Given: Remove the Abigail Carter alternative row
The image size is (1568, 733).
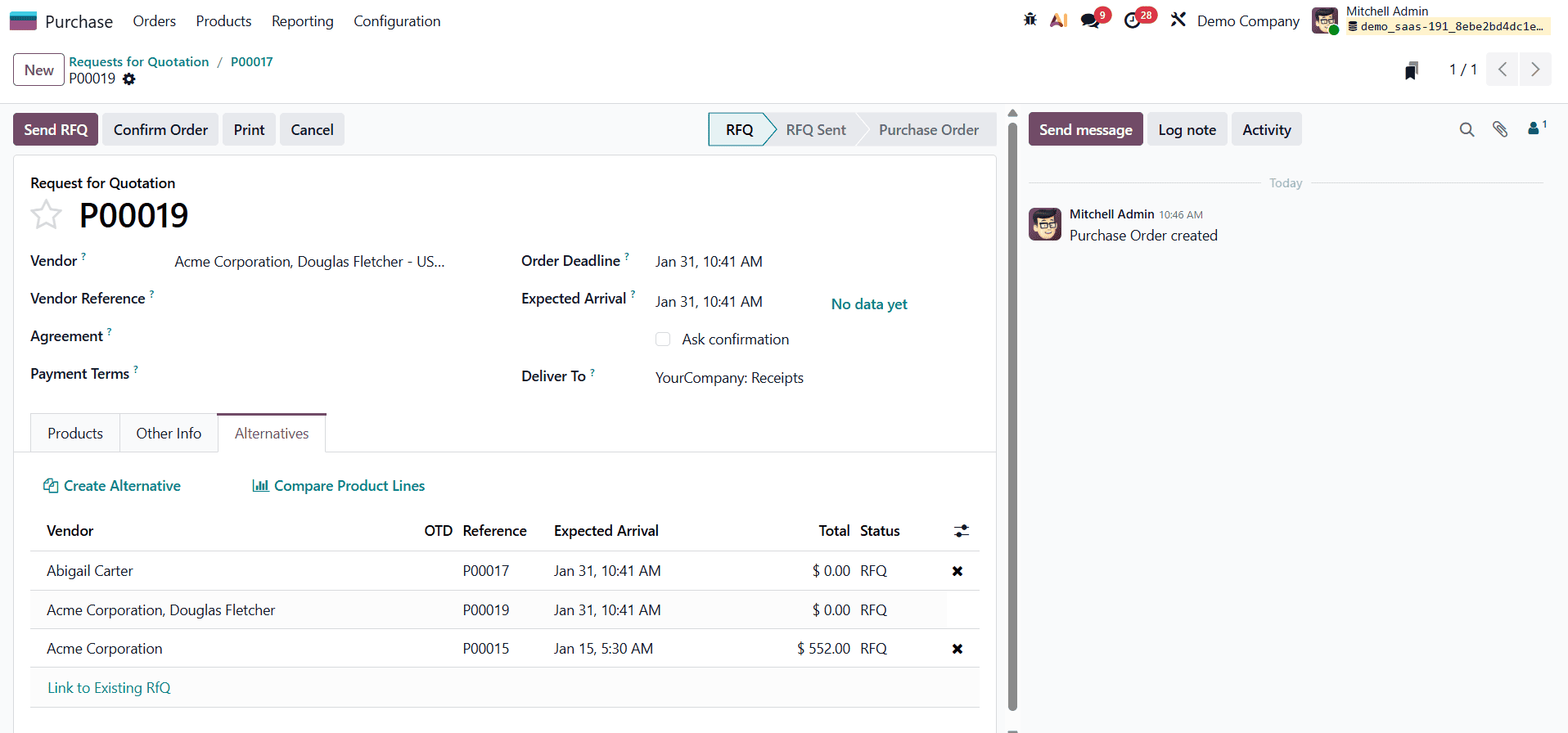Looking at the screenshot, I should pos(957,571).
